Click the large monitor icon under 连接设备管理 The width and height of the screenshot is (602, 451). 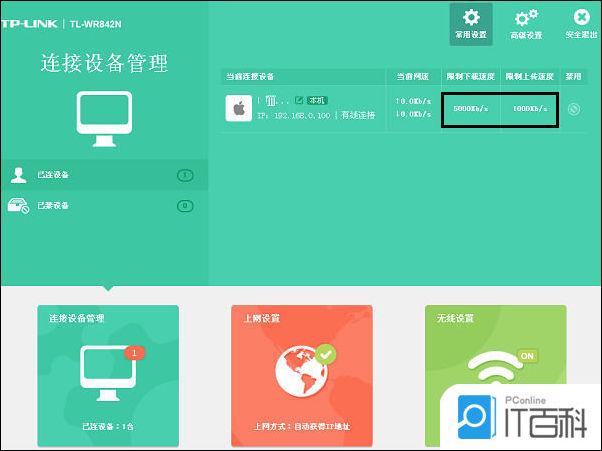pos(104,116)
